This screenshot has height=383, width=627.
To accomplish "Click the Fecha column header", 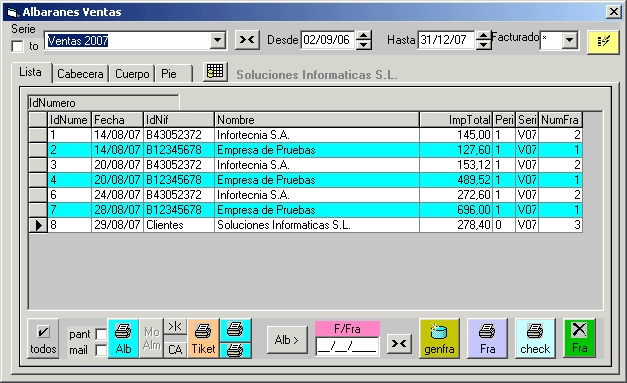I will [117, 120].
